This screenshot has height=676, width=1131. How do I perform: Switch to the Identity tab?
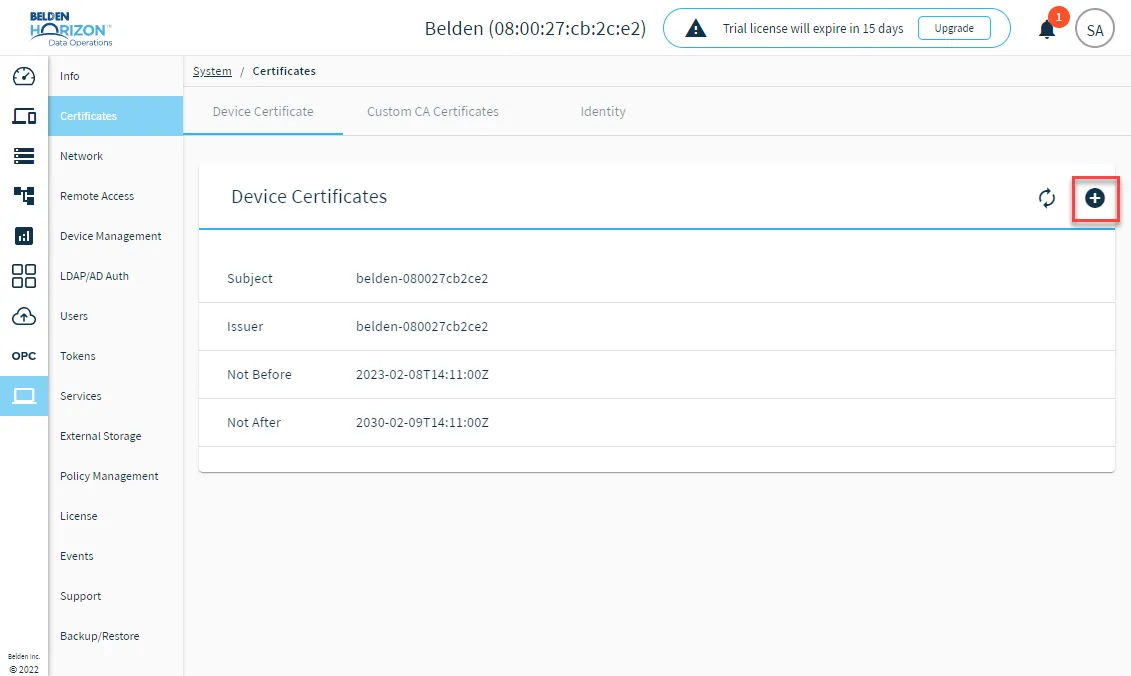point(603,111)
